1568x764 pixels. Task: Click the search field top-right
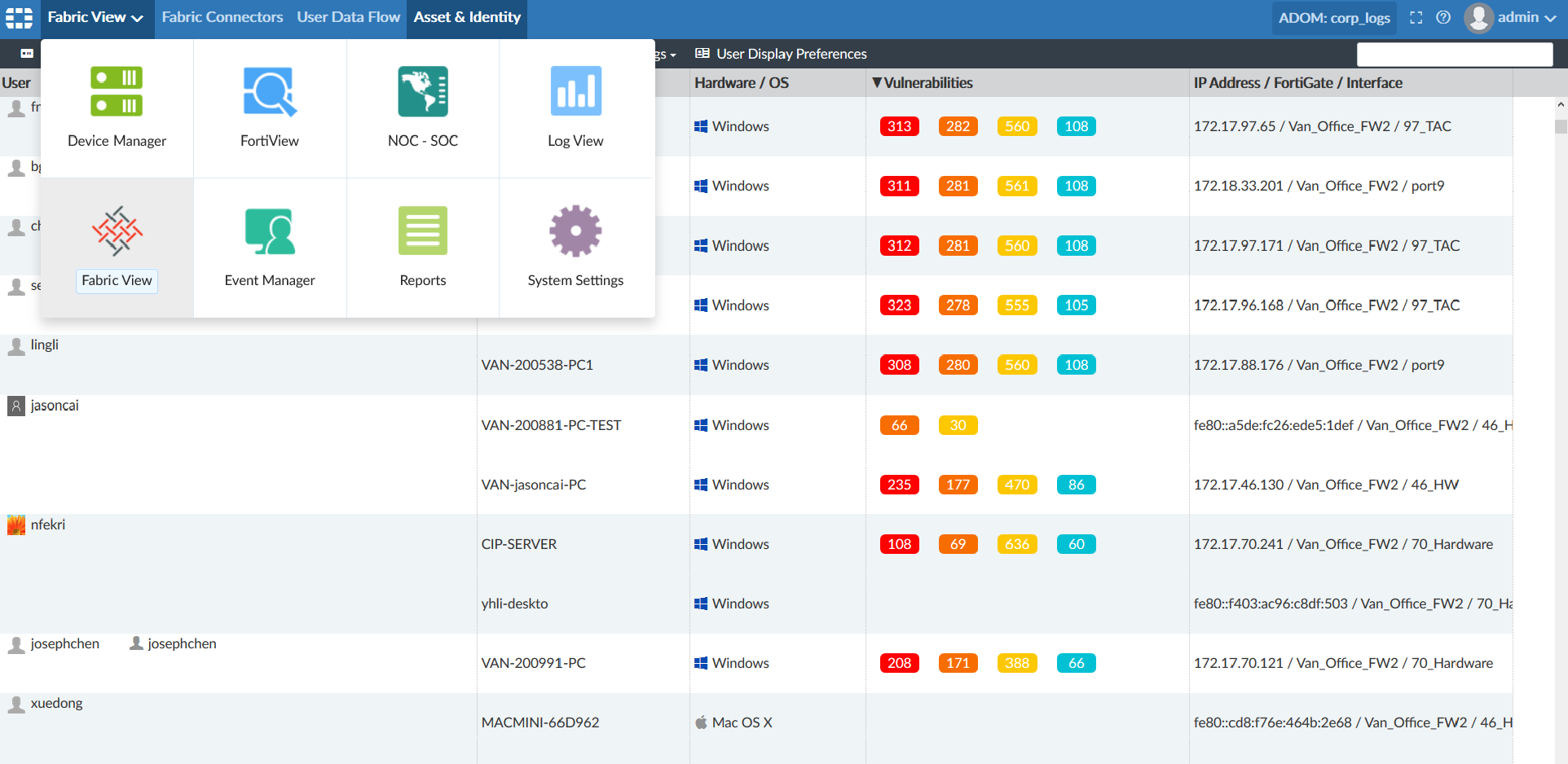[x=1455, y=54]
